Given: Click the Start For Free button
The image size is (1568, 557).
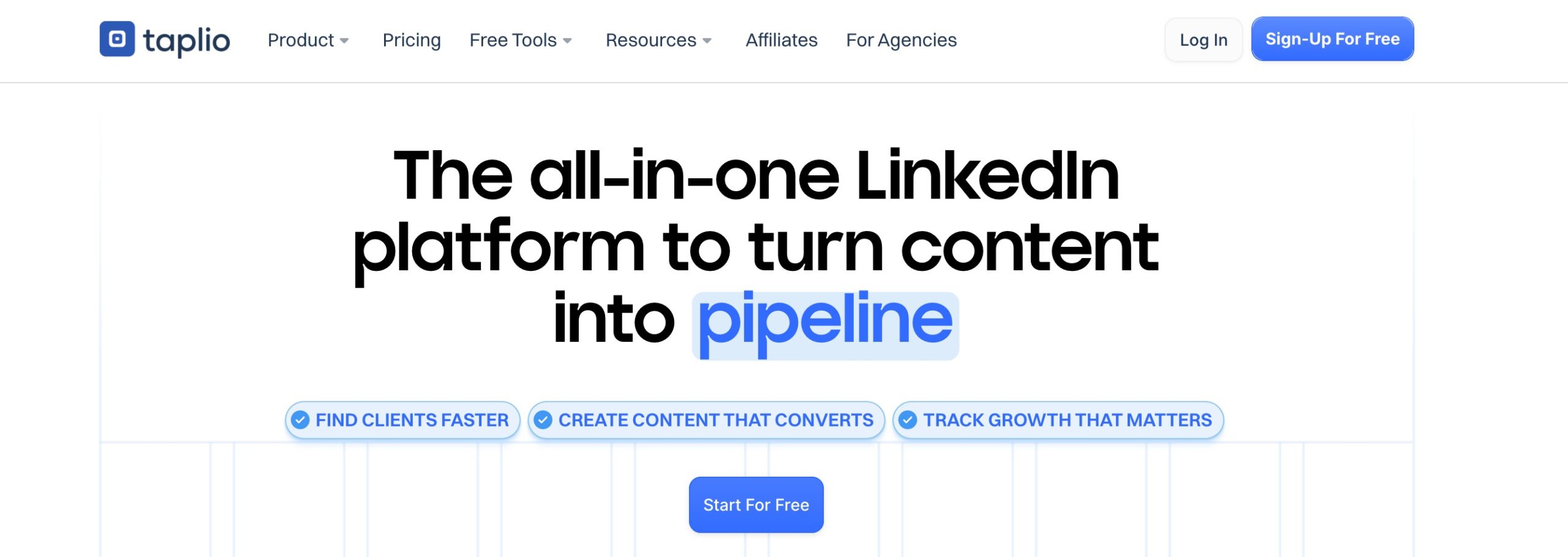Looking at the screenshot, I should [x=756, y=505].
